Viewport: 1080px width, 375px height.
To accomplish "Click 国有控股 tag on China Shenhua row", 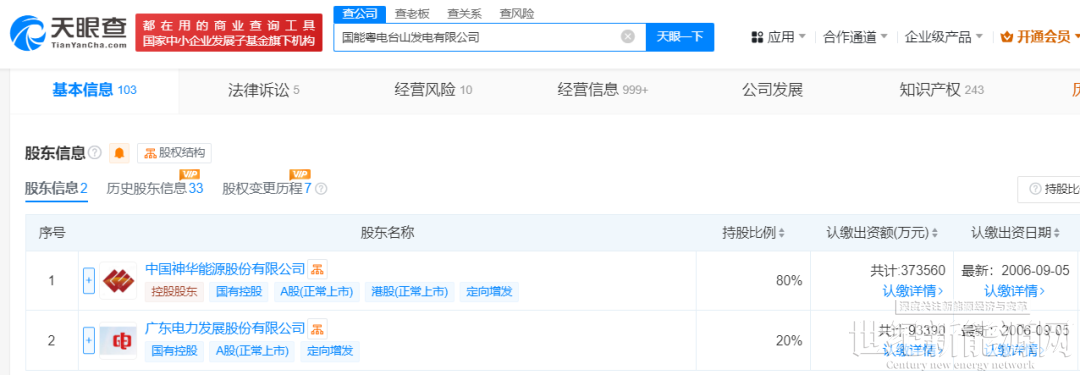I will 239,292.
